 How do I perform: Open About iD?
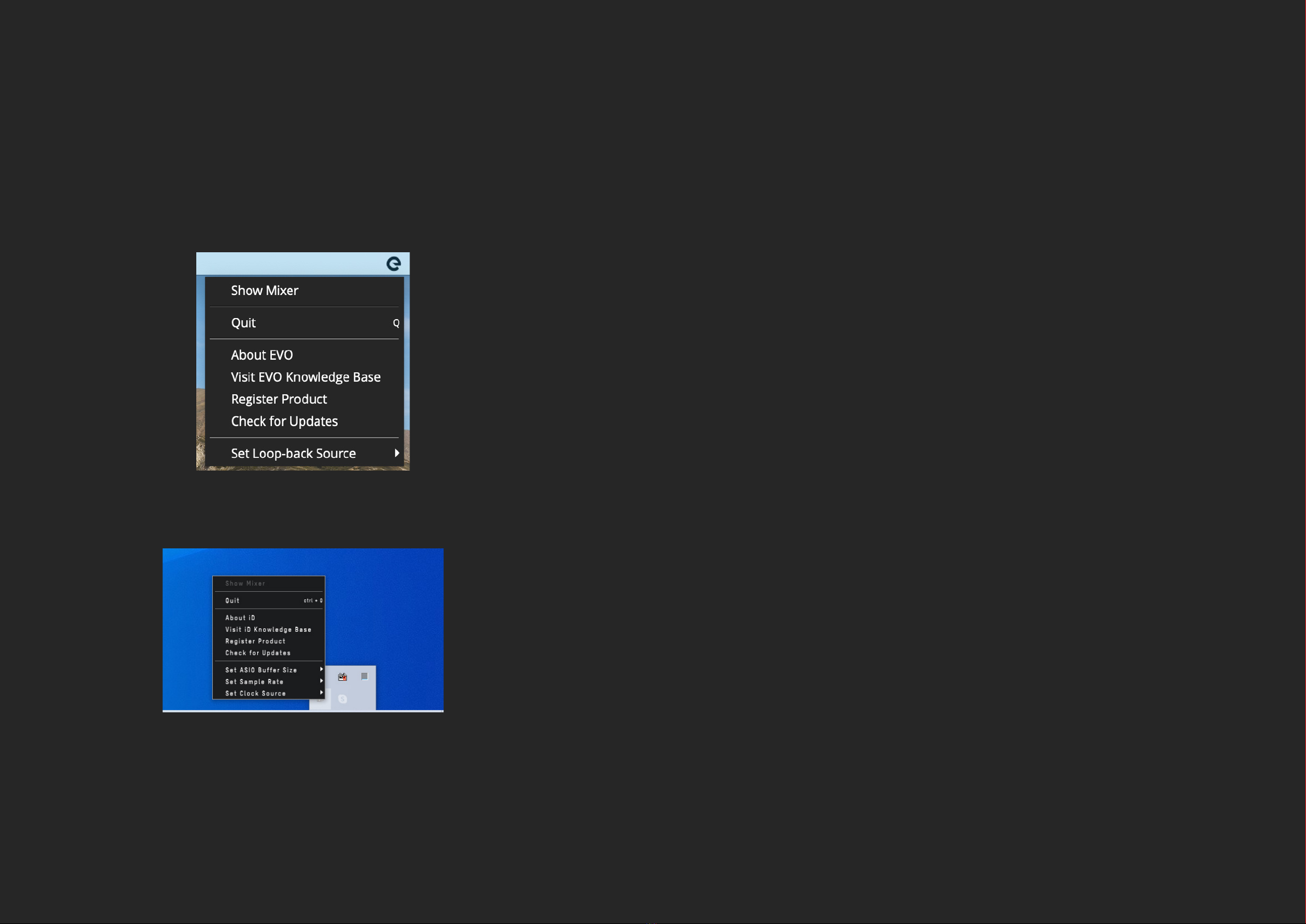click(269, 618)
